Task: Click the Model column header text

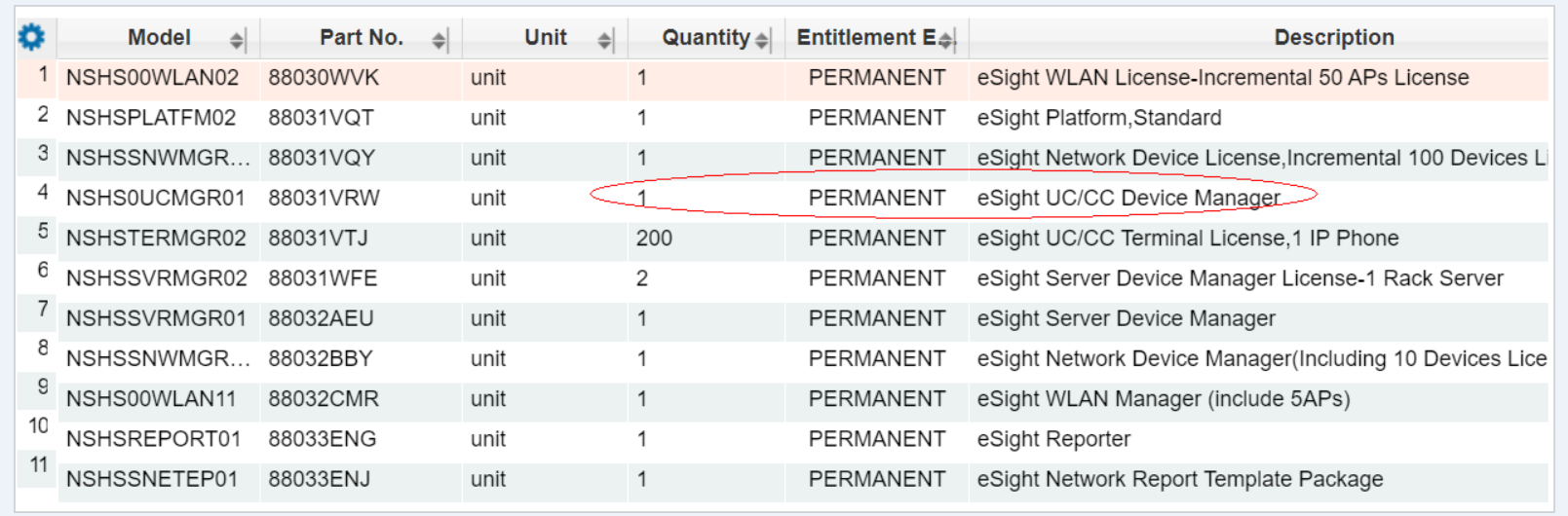Action: click(159, 38)
